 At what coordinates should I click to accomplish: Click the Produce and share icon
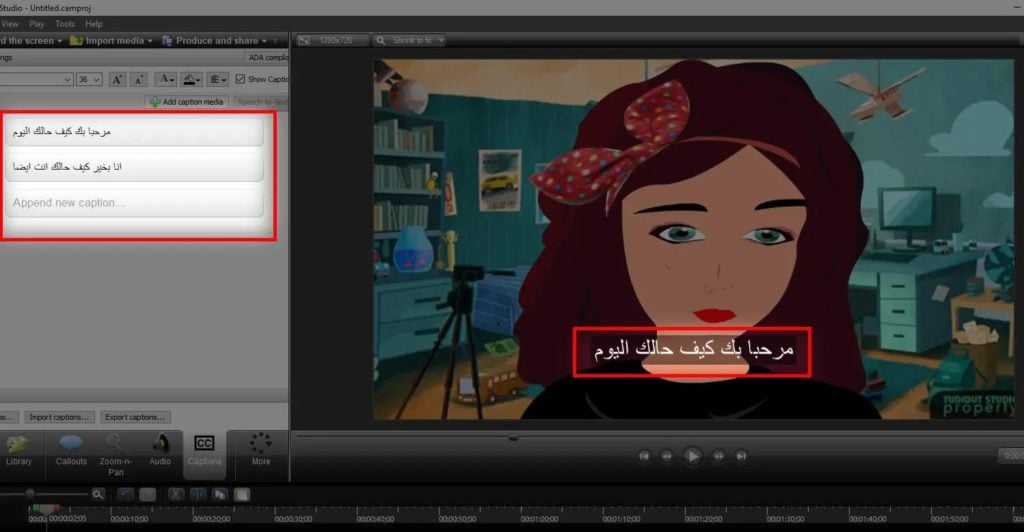(167, 40)
